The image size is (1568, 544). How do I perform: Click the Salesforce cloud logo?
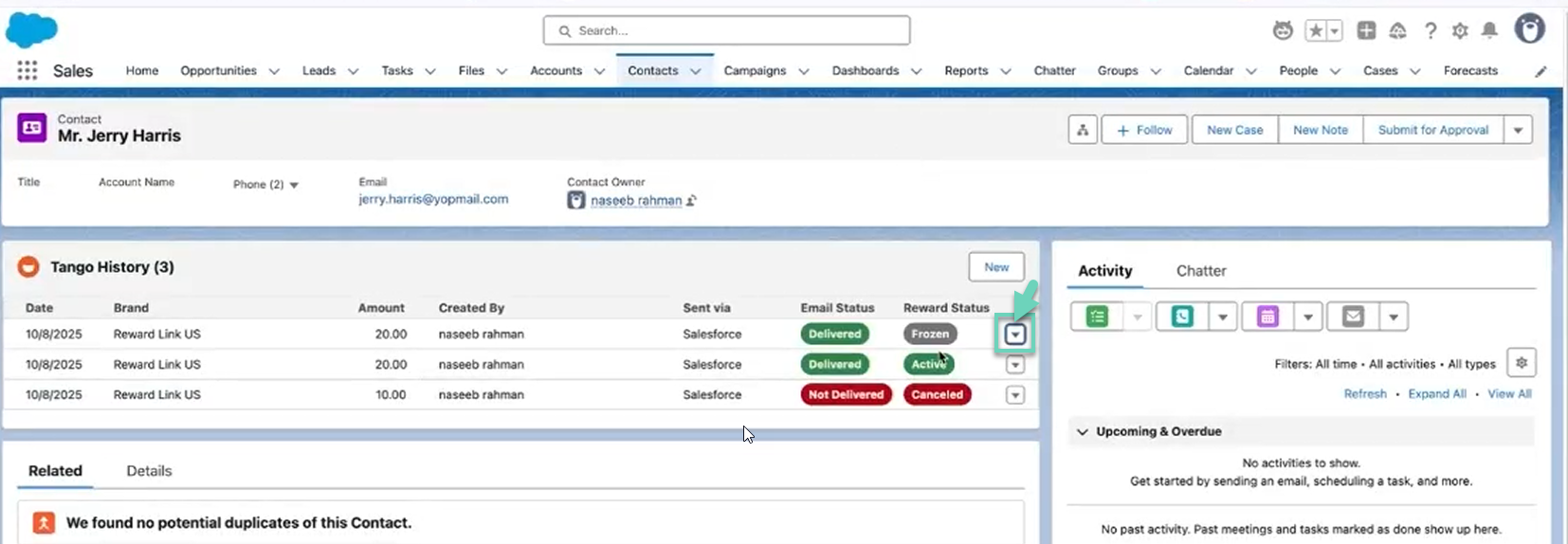(x=31, y=30)
